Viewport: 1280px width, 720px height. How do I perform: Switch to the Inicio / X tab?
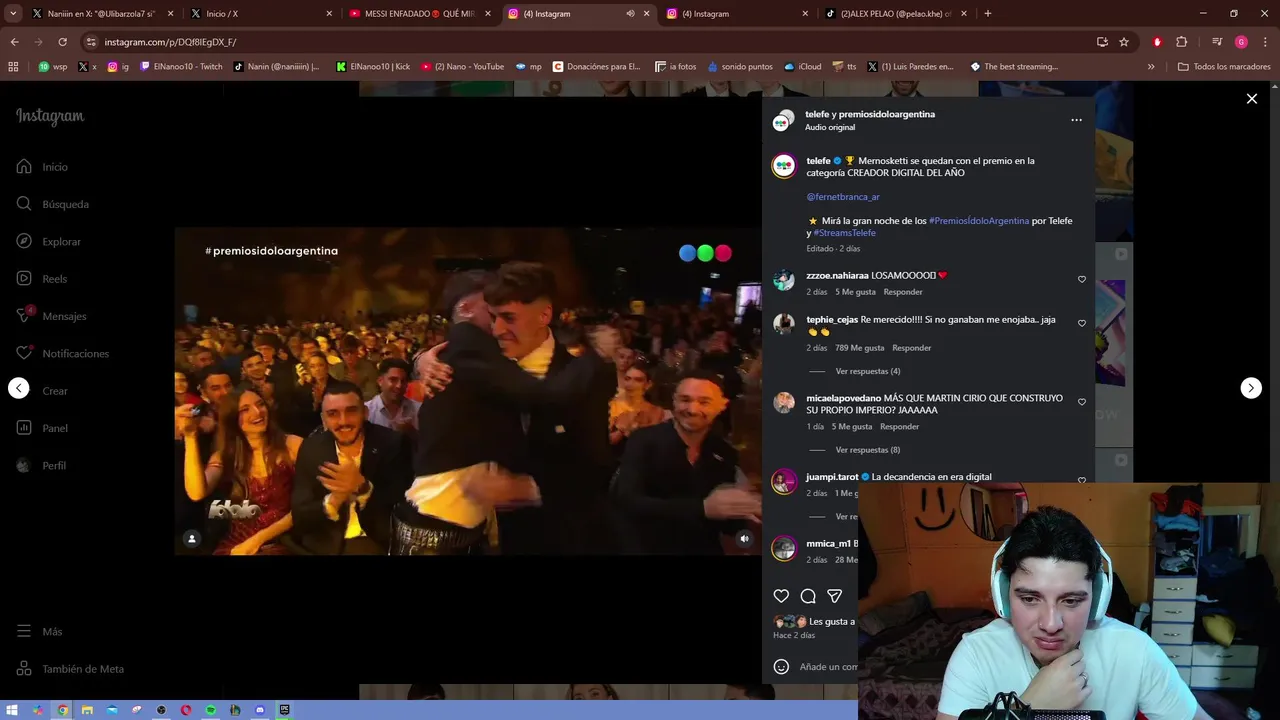click(x=260, y=14)
